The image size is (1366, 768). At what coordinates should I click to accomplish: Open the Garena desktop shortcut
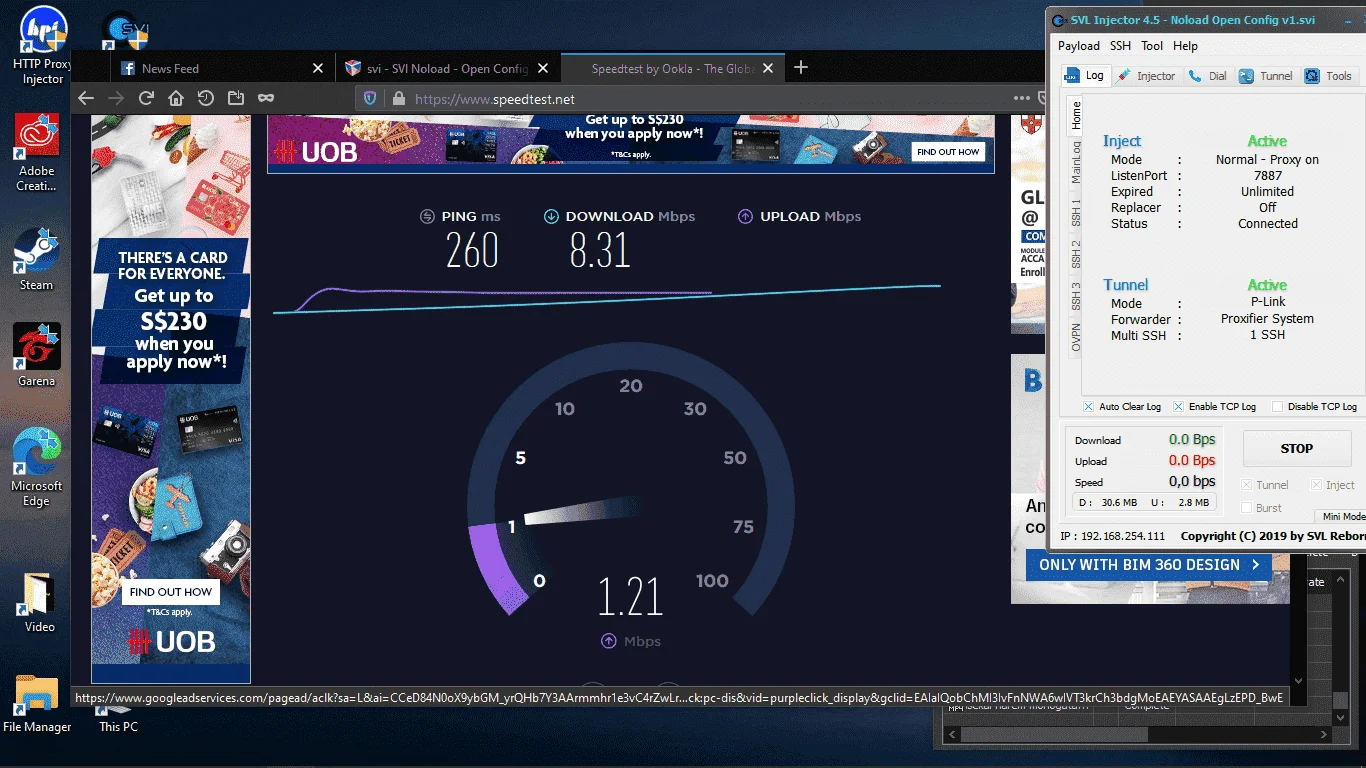[x=37, y=355]
